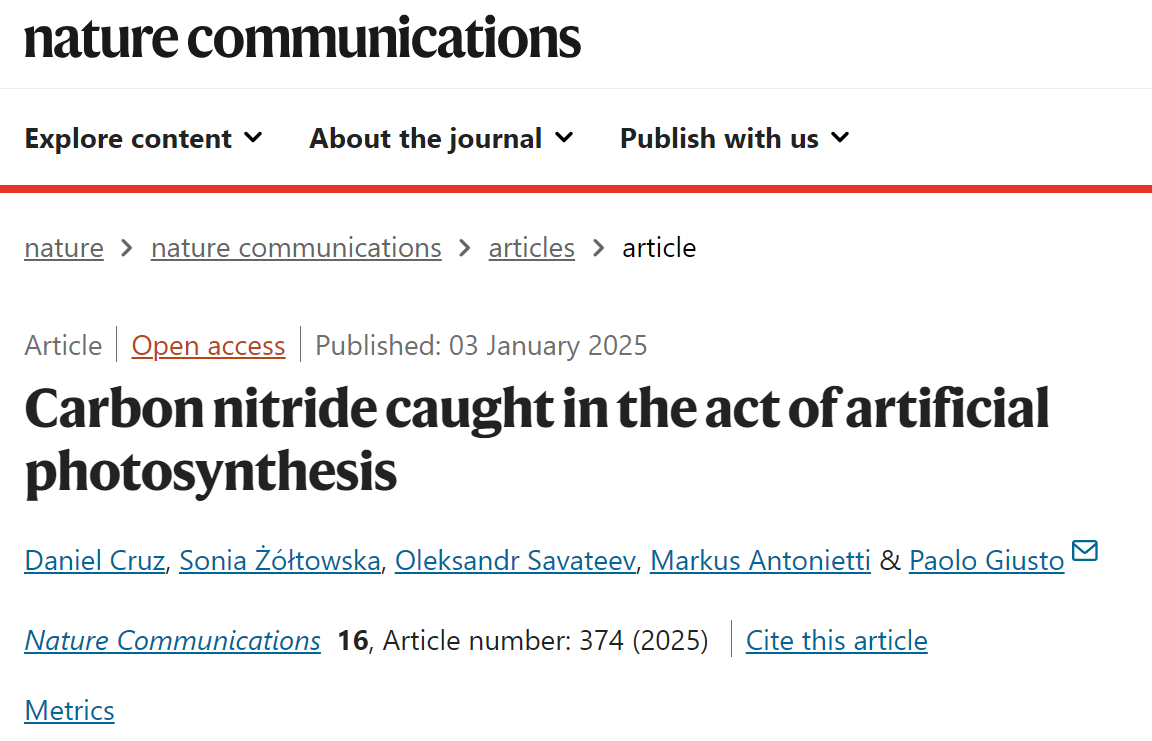
Task: Click the nature communications logo
Action: pyautogui.click(x=302, y=38)
